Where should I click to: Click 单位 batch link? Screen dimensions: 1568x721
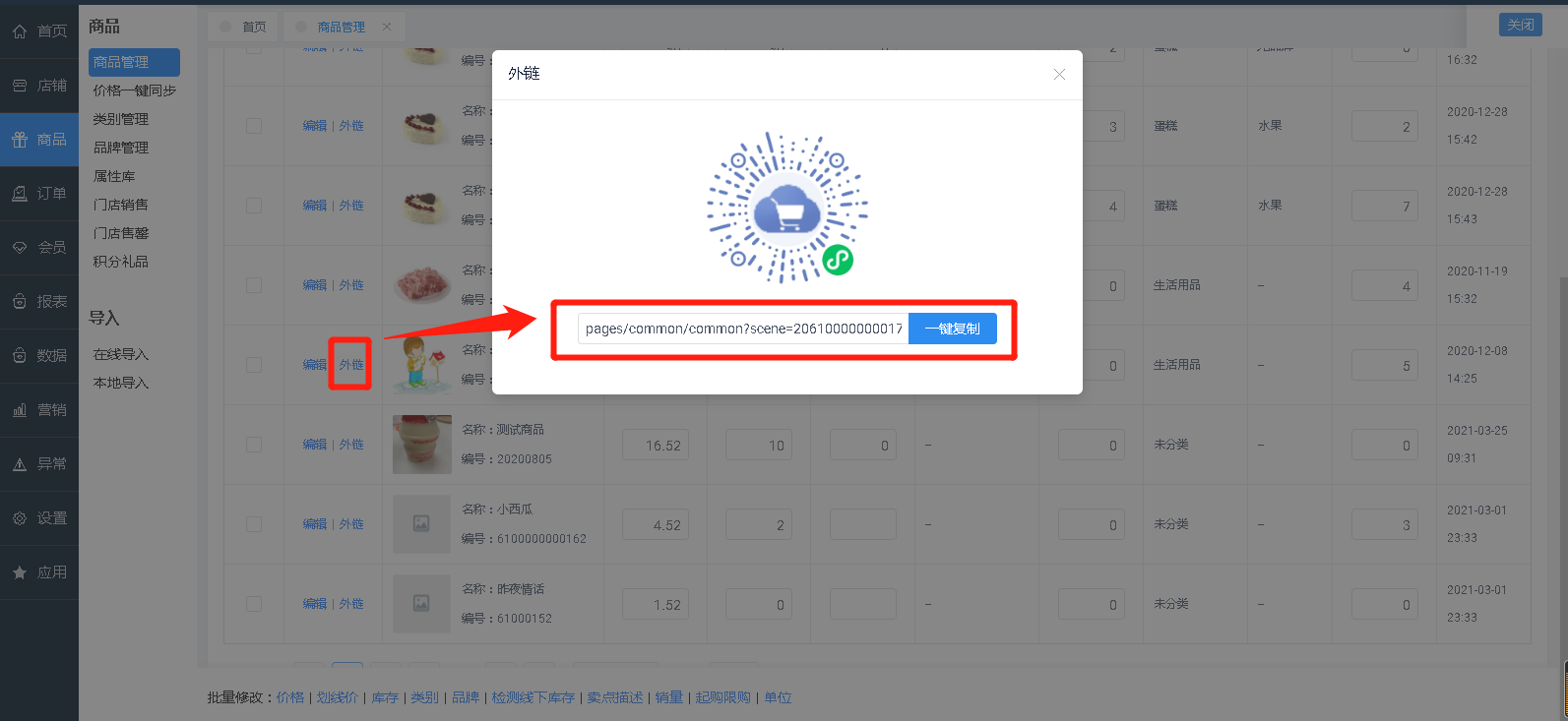coord(778,697)
